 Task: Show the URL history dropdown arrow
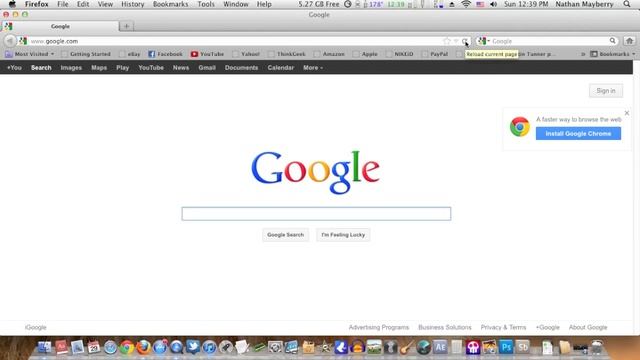[x=456, y=41]
